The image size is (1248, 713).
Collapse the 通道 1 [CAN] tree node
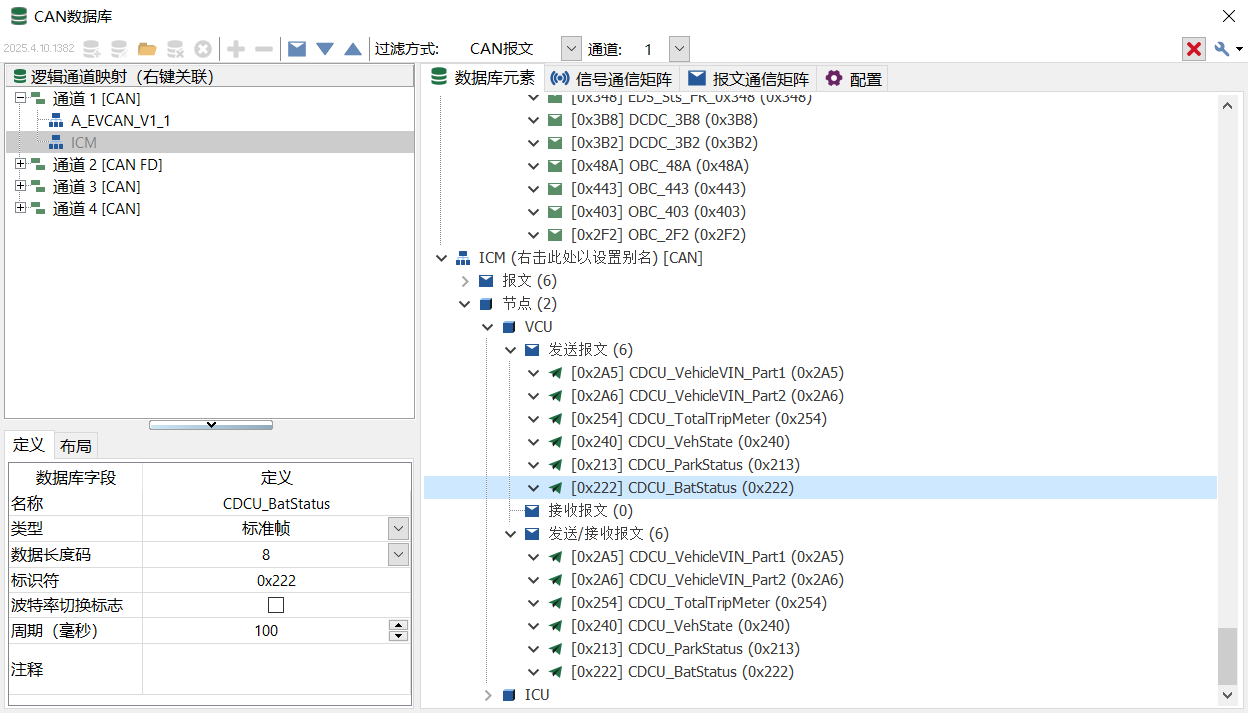pos(20,99)
